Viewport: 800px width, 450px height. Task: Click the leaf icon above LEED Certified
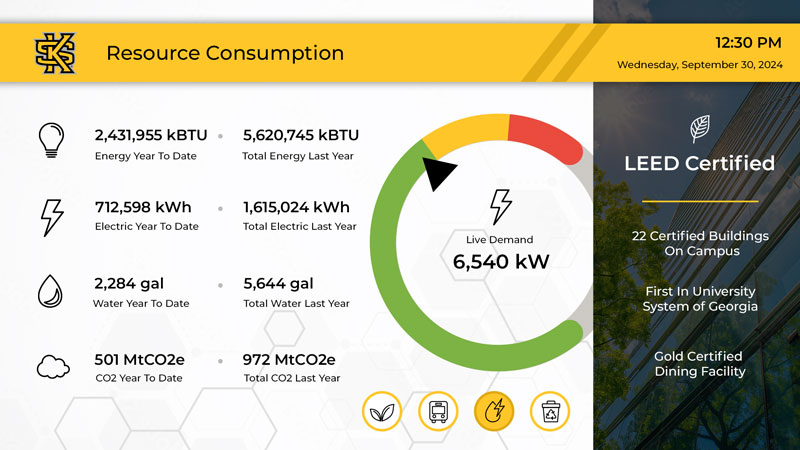tap(700, 129)
